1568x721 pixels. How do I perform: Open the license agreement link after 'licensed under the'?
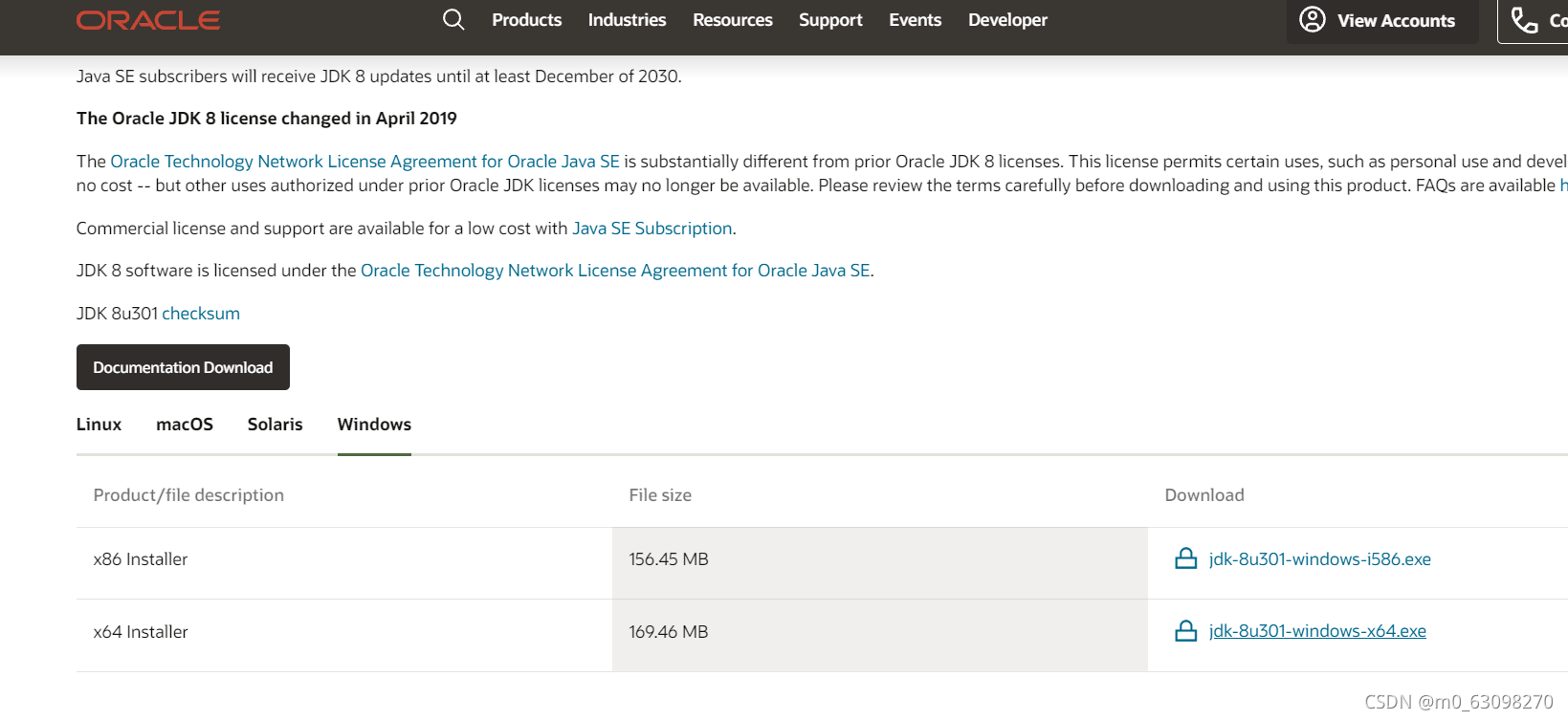(x=615, y=271)
